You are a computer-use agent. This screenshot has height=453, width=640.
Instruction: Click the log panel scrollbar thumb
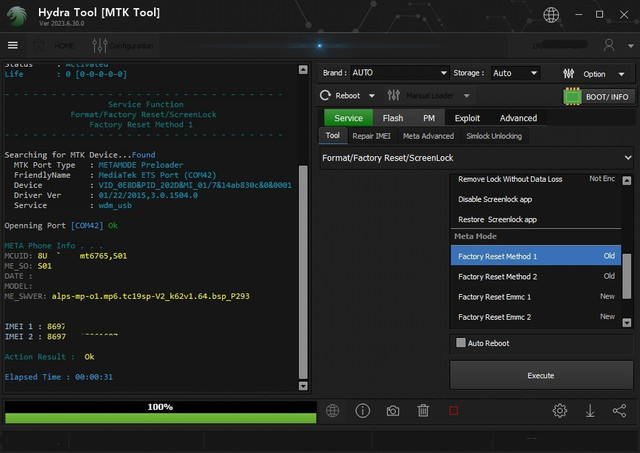303,272
